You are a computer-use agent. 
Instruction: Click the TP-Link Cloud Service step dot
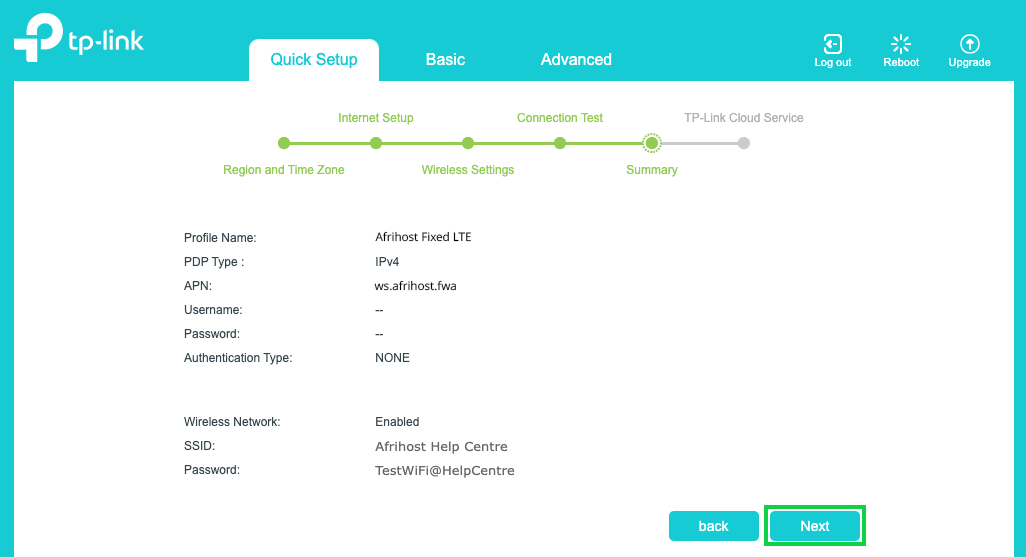click(744, 143)
